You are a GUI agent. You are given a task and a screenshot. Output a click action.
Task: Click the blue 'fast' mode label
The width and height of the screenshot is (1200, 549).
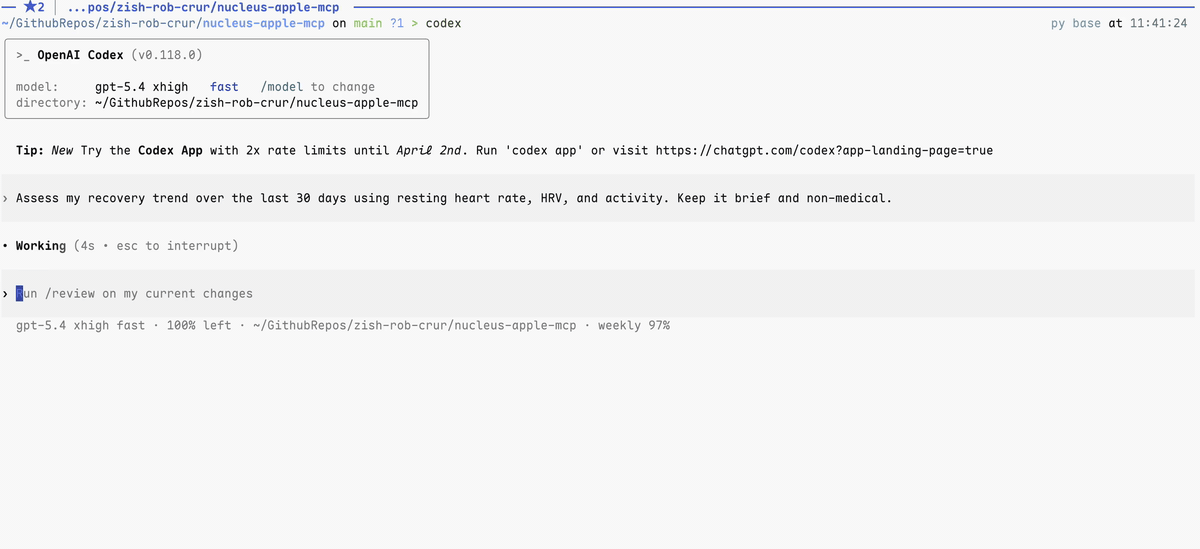[x=225, y=87]
